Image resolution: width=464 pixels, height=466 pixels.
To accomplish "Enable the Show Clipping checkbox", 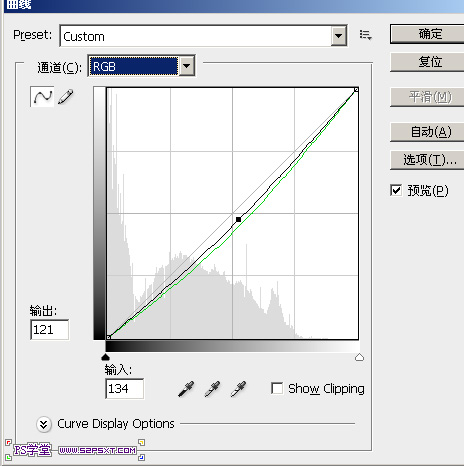I will [x=277, y=388].
